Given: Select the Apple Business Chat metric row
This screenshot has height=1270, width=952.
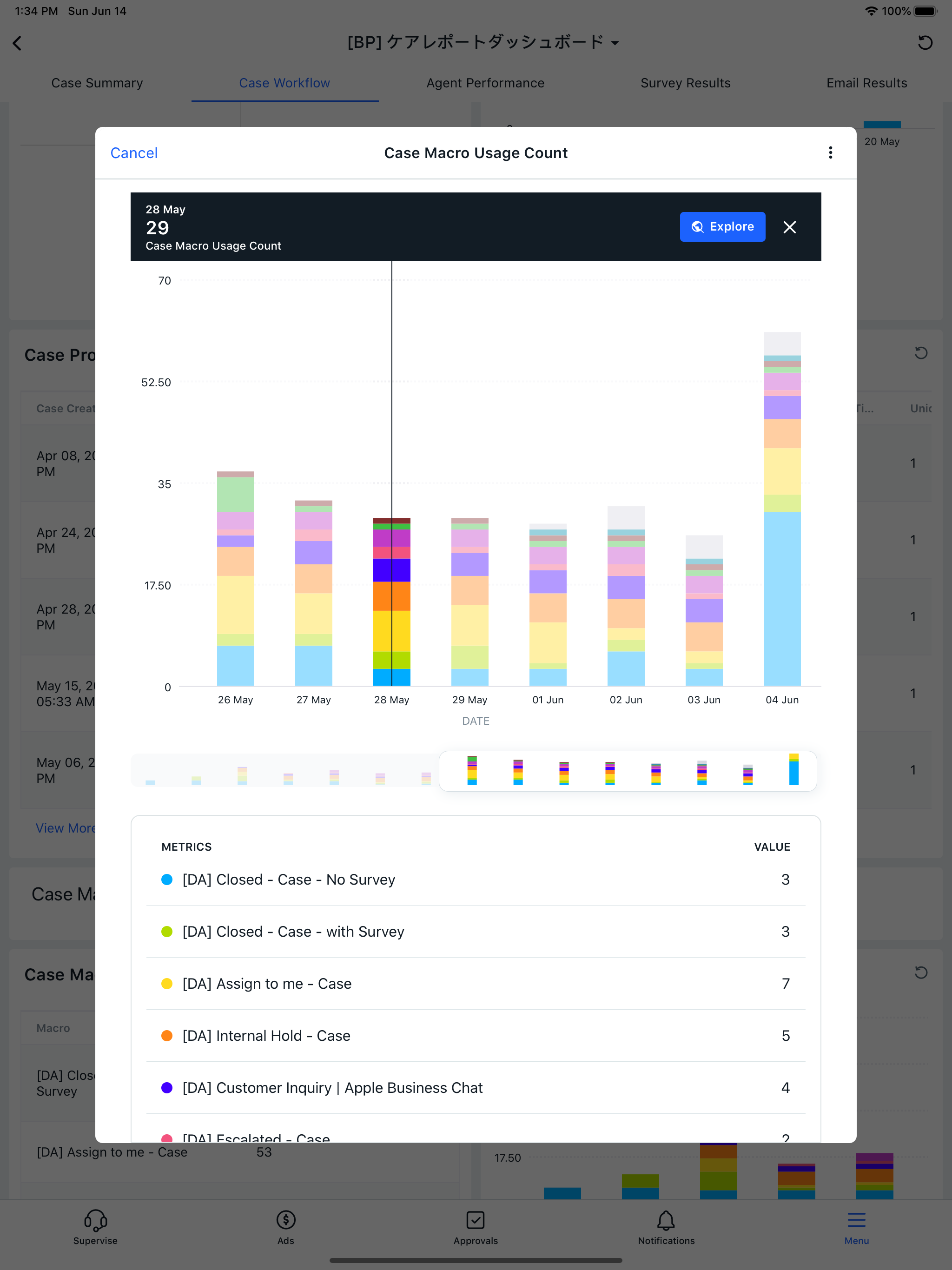Looking at the screenshot, I should (476, 1087).
